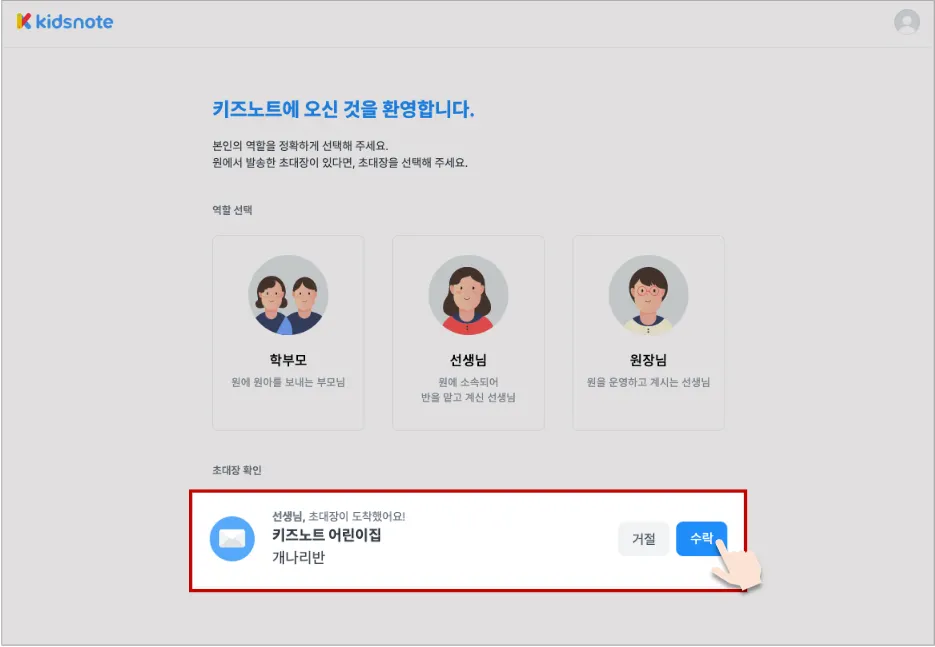935x647 pixels.
Task: Accept the invitation with 수락
Action: tap(701, 538)
